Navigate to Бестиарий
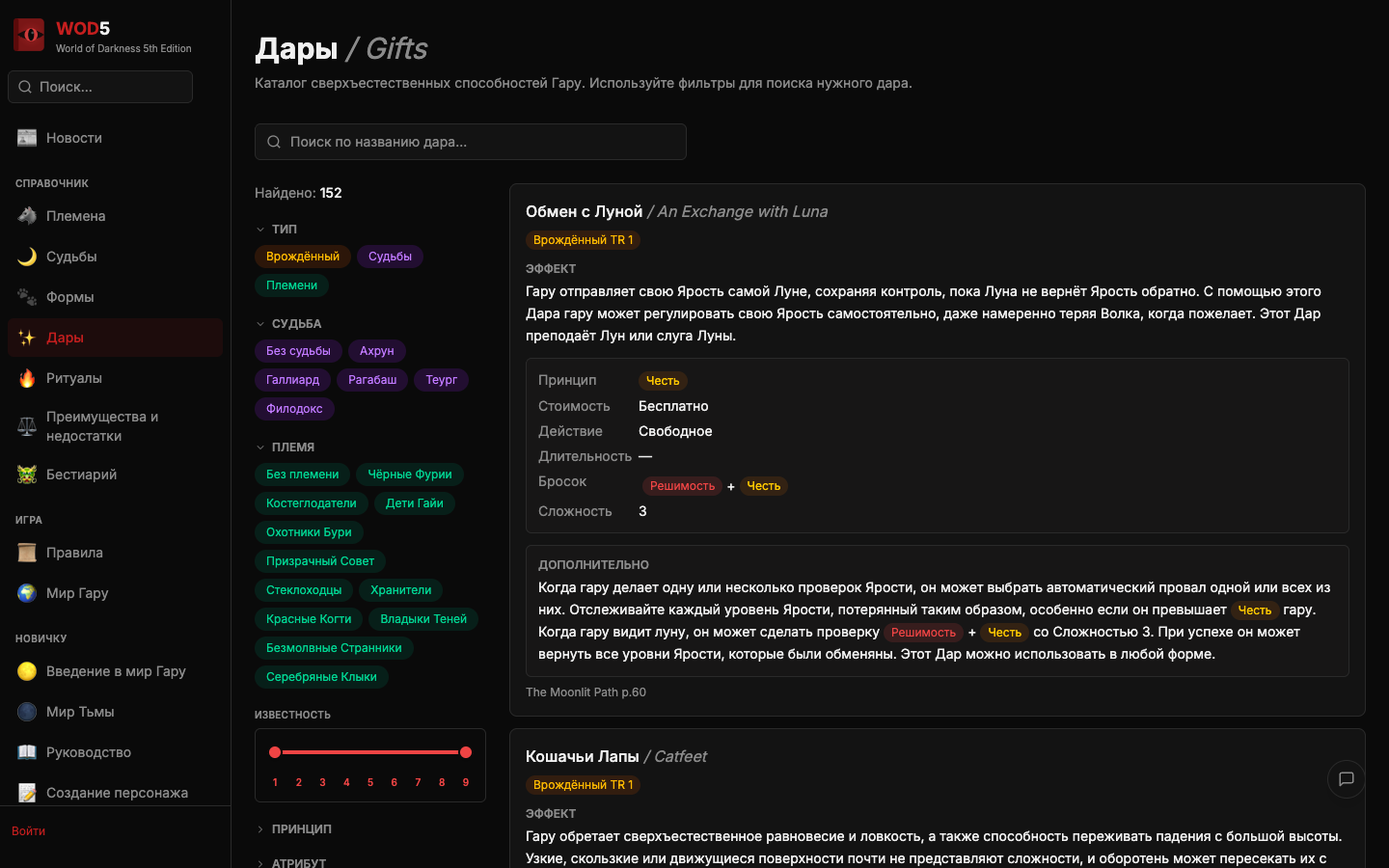Image resolution: width=1389 pixels, height=868 pixels. coord(116,475)
